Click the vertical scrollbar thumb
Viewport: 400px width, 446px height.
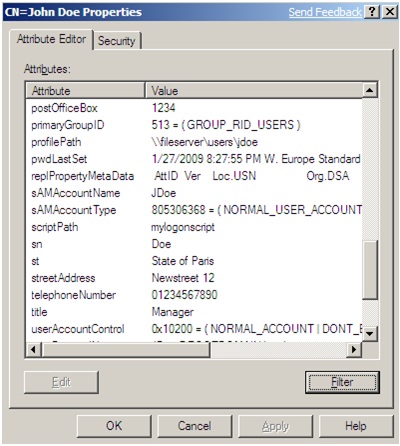370,270
